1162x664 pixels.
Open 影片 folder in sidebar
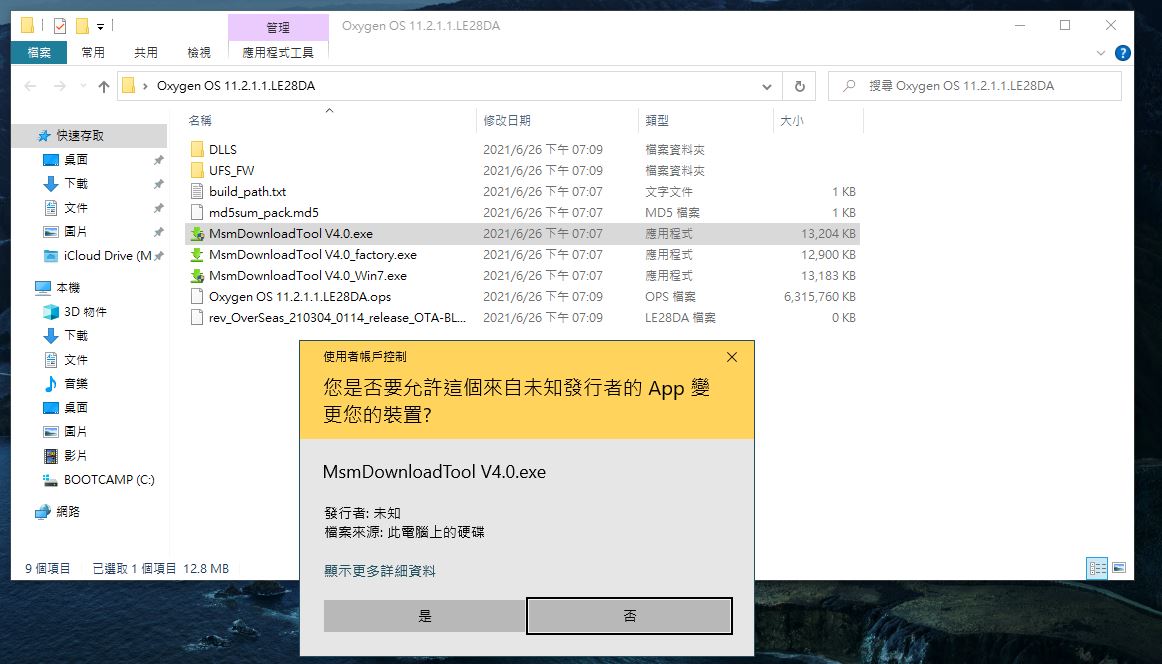point(67,455)
